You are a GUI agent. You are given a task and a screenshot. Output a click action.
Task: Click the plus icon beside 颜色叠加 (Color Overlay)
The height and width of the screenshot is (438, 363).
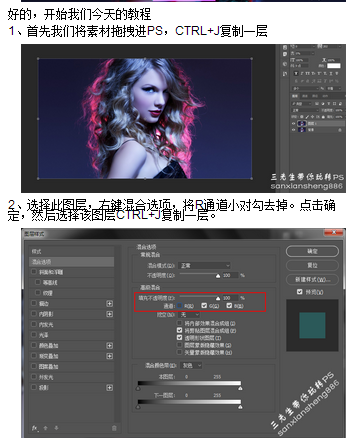[x=109, y=346]
